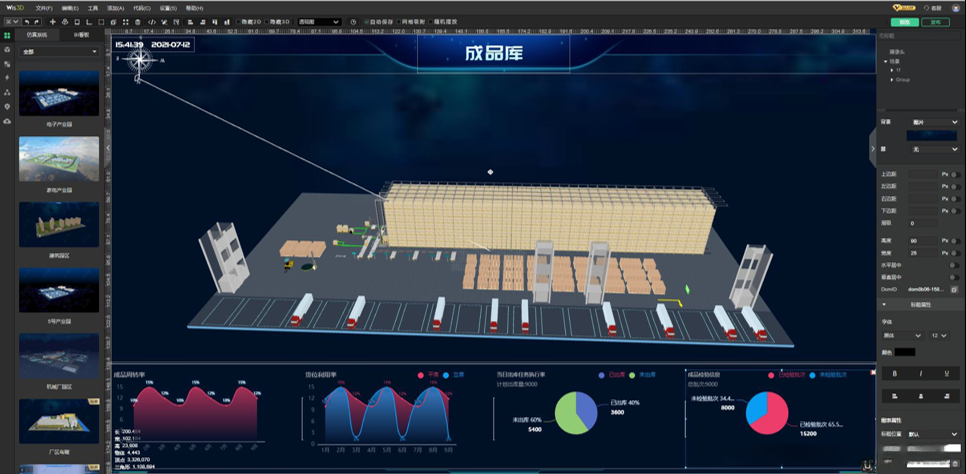Expand the Group tree node
Image resolution: width=966 pixels, height=474 pixels.
[891, 80]
